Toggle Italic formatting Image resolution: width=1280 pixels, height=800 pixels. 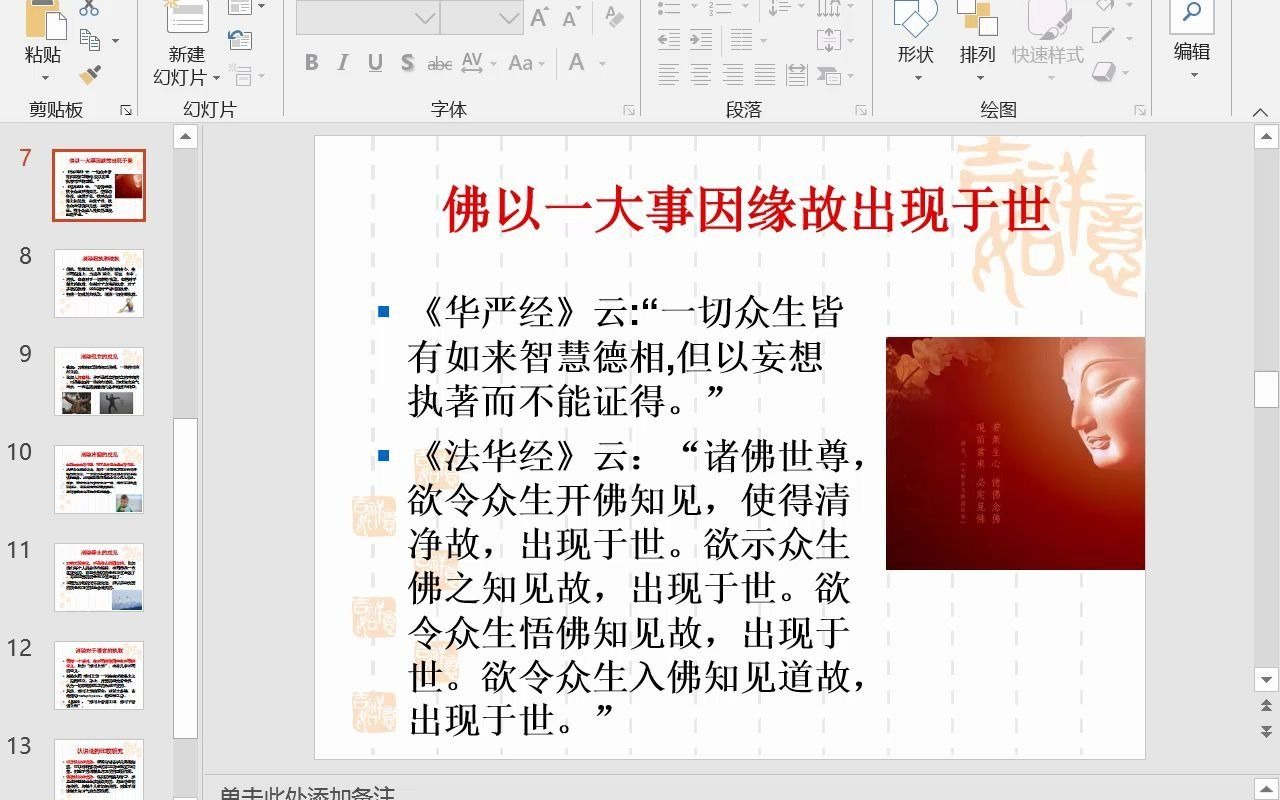[x=343, y=63]
